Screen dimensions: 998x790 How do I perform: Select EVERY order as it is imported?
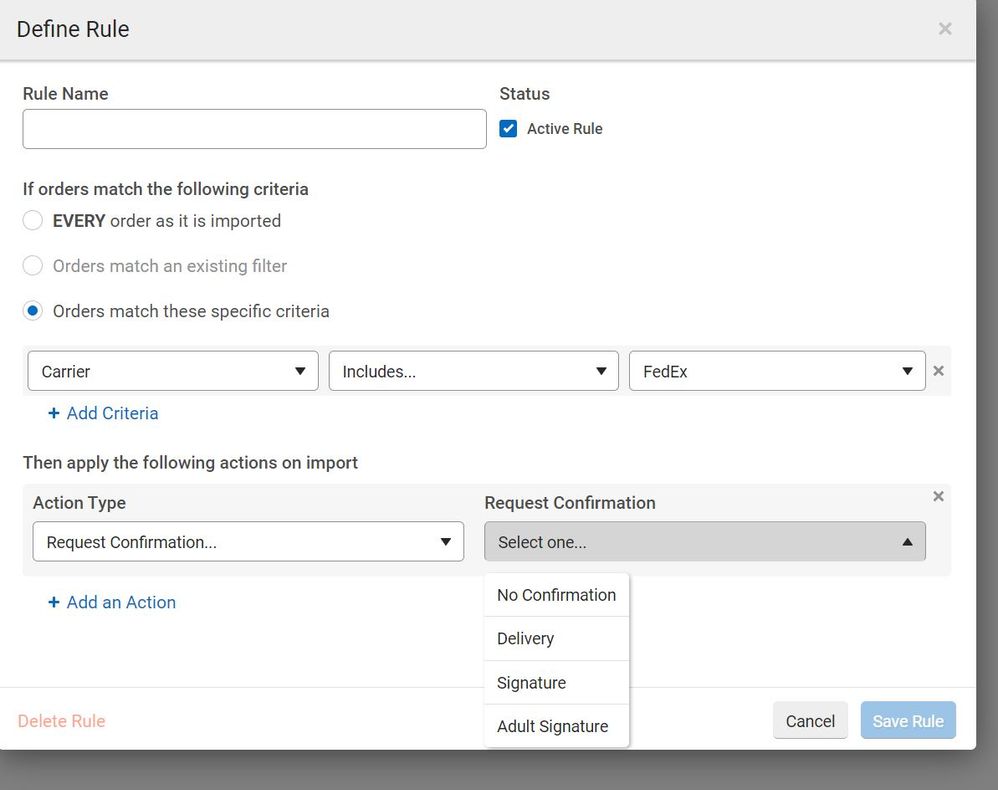pyautogui.click(x=33, y=221)
